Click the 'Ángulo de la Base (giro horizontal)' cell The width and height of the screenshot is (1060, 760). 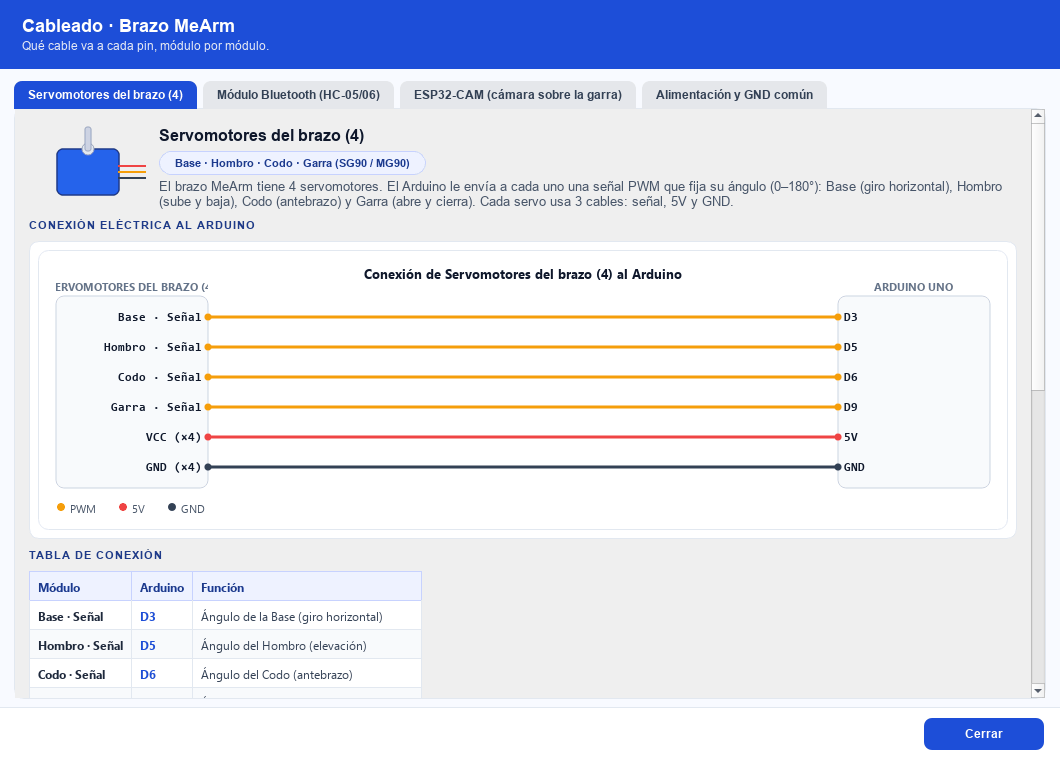pos(307,616)
